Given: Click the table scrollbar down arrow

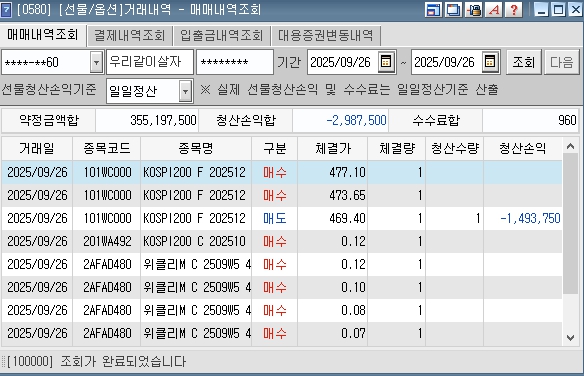Looking at the screenshot, I should 570,338.
